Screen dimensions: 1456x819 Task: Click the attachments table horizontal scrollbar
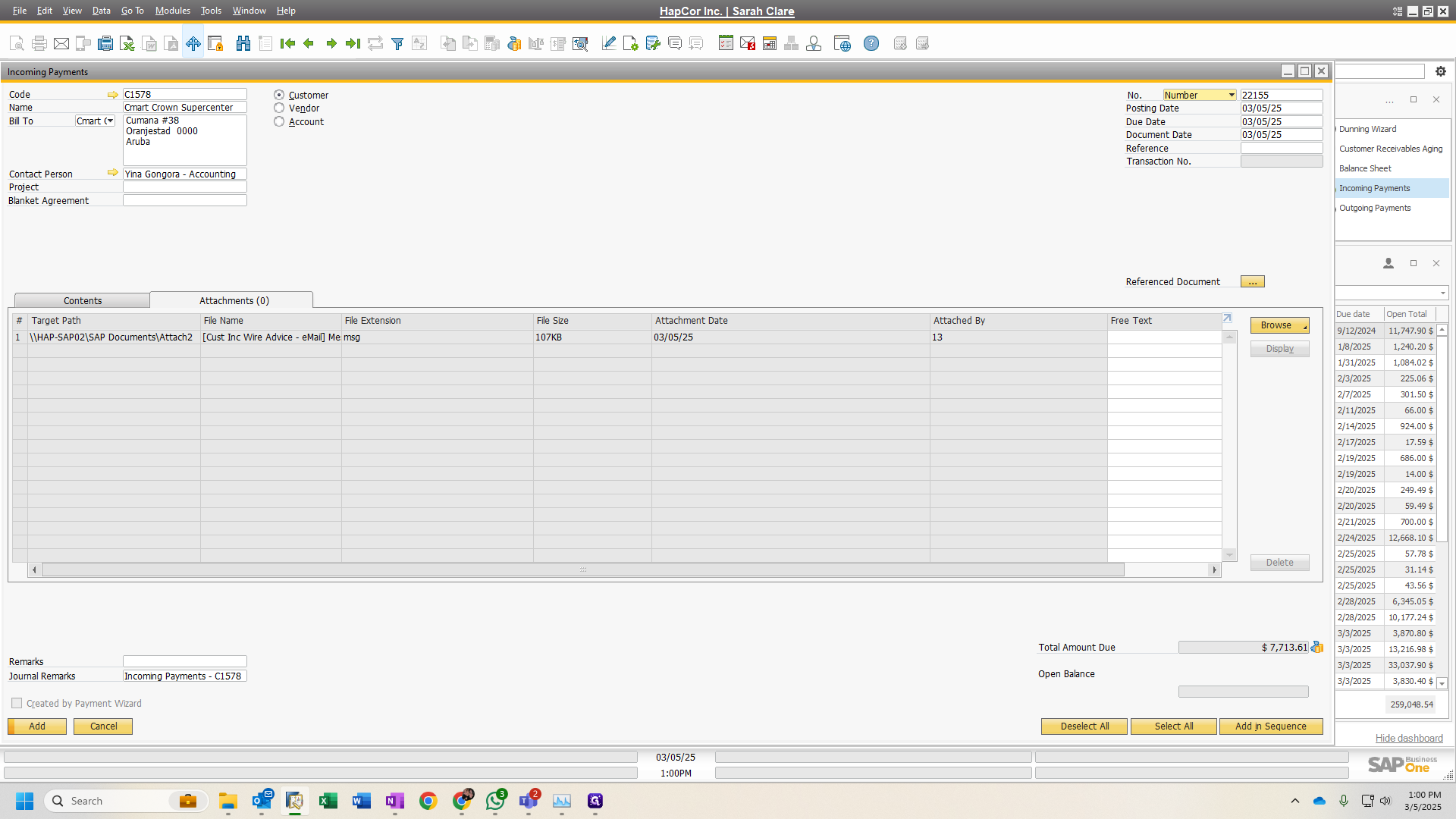[x=582, y=570]
